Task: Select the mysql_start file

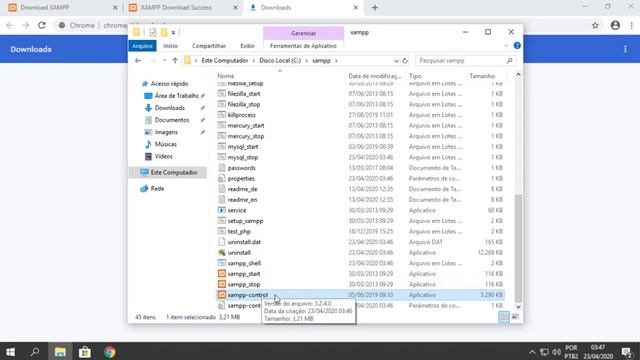Action: (243, 147)
